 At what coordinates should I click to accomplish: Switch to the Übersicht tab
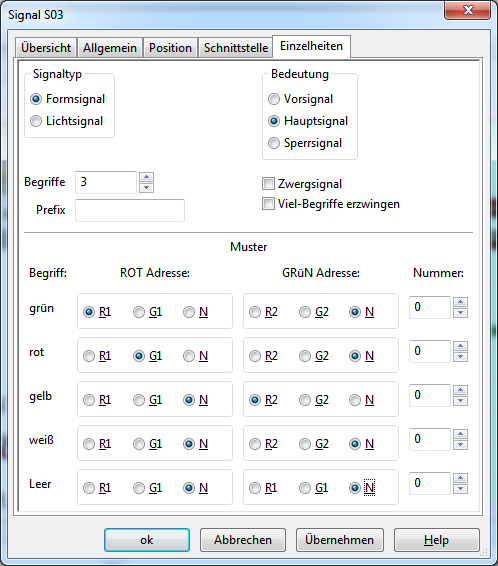[46, 48]
